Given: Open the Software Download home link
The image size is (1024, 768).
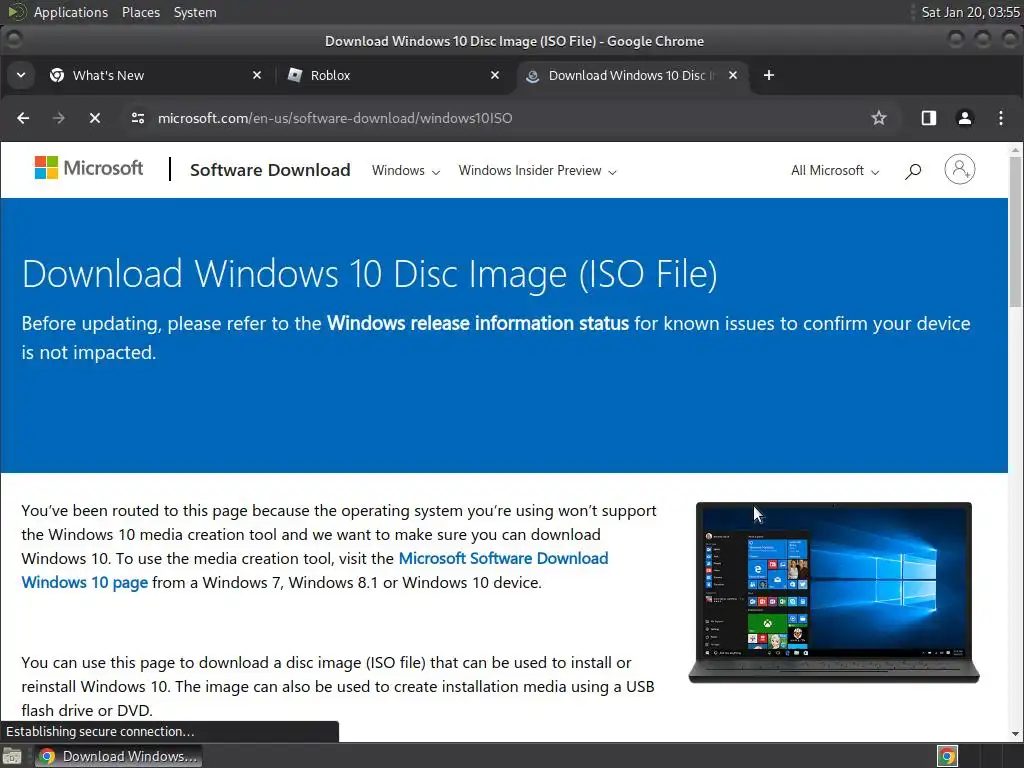Looking at the screenshot, I should [x=270, y=170].
